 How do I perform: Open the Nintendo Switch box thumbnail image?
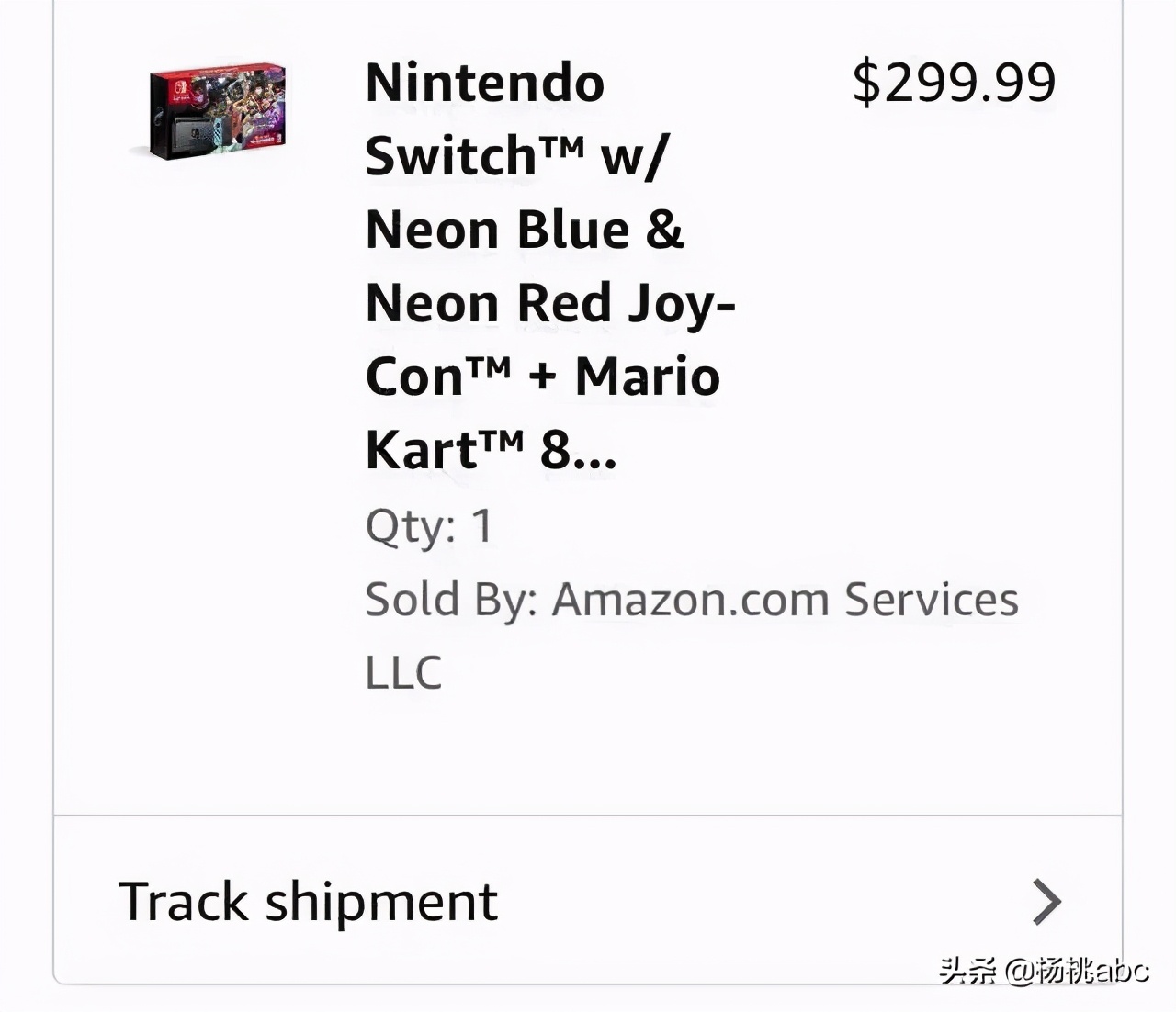[x=217, y=110]
